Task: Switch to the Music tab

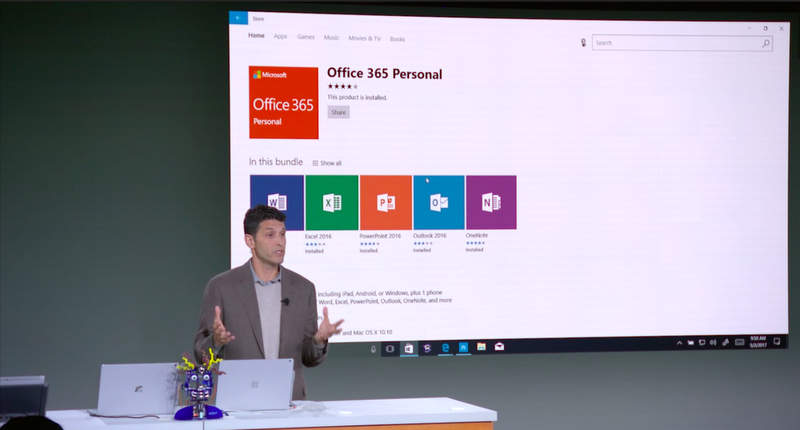Action: 331,37
